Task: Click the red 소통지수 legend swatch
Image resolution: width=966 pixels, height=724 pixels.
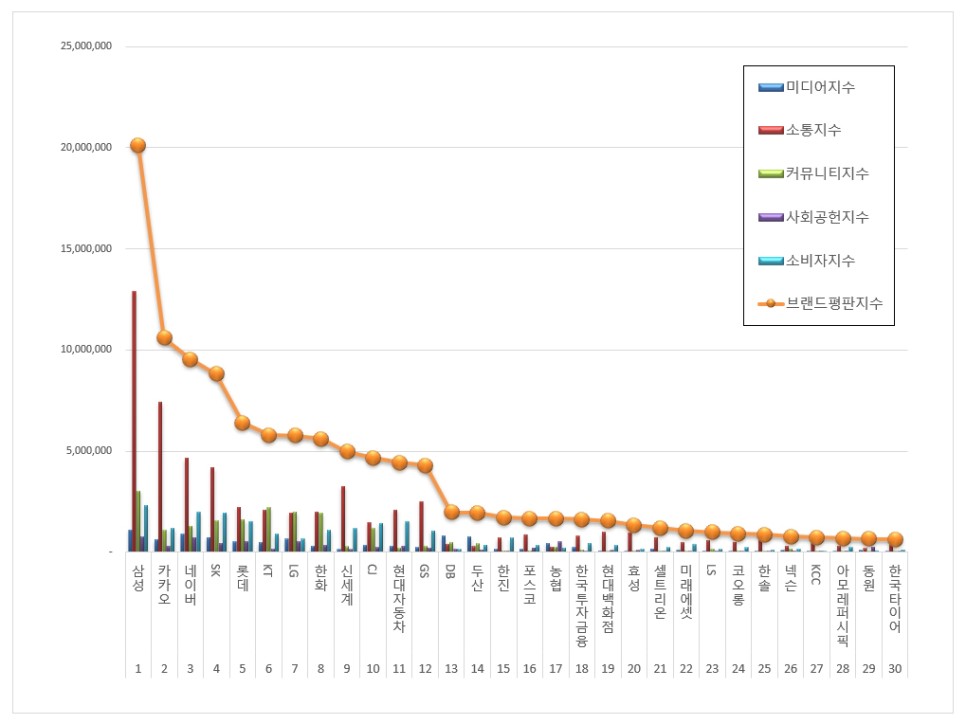Action: 771,131
